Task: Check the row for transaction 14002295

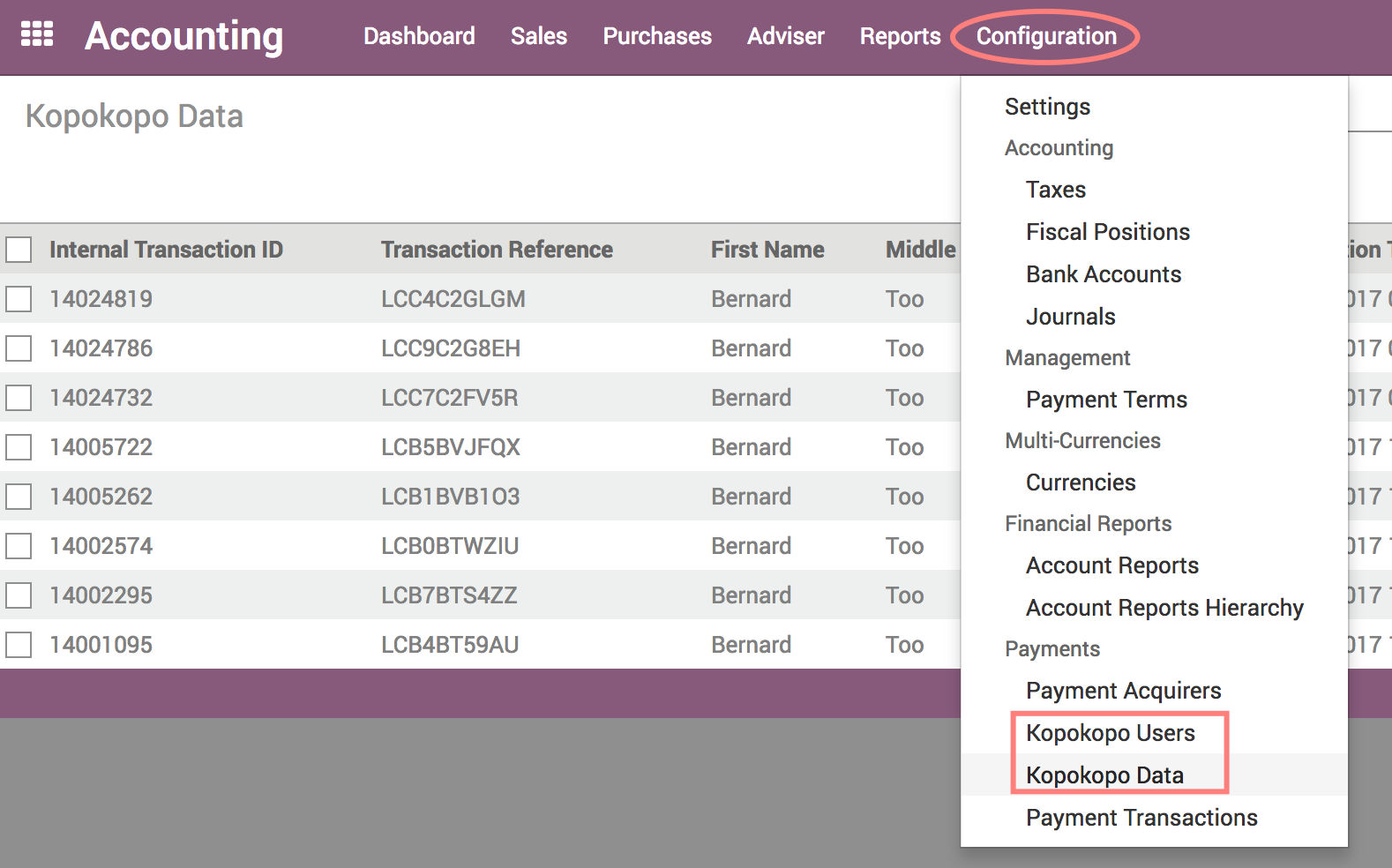Action: (x=19, y=595)
